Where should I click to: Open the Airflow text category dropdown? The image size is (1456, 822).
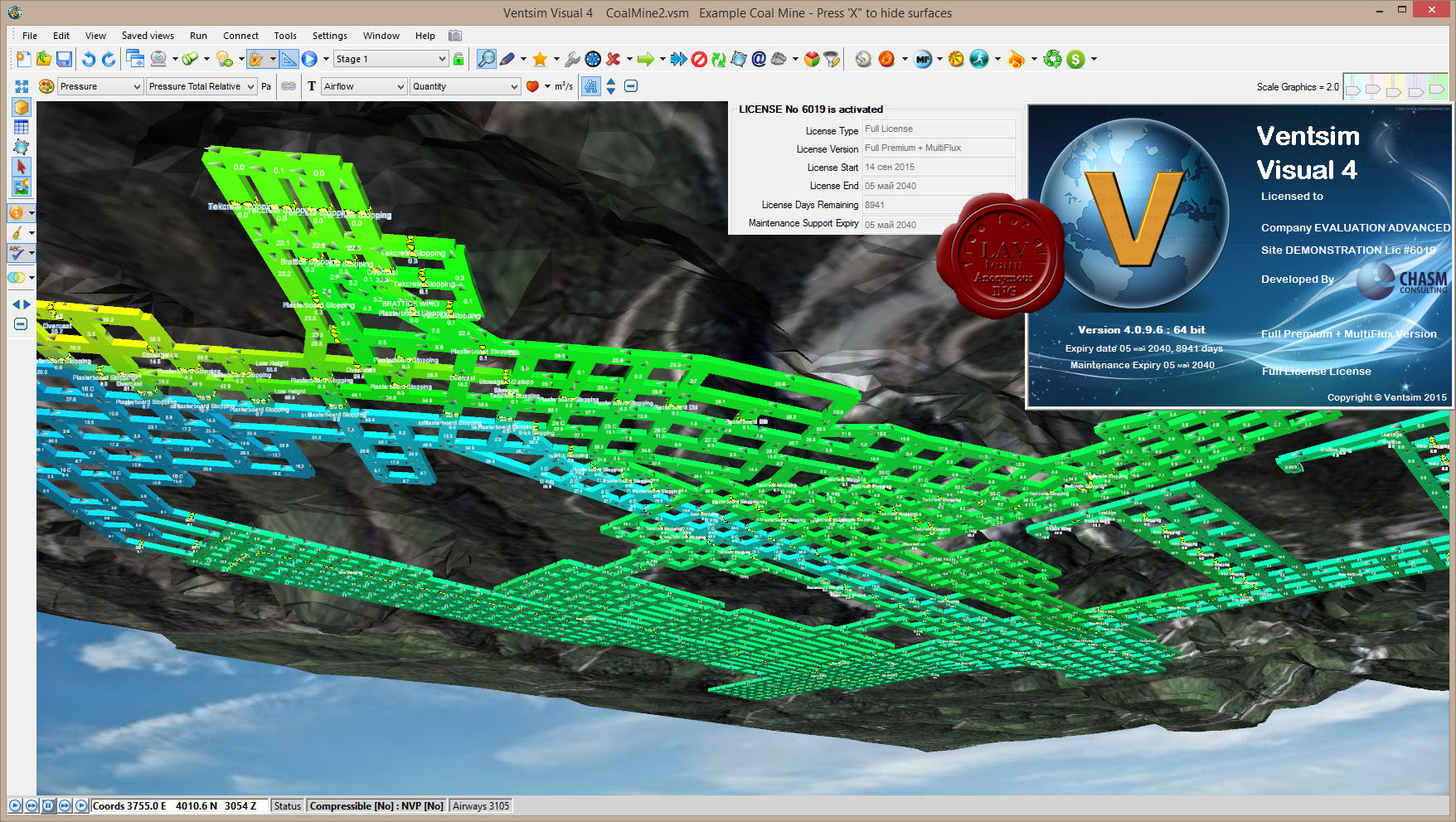[364, 86]
